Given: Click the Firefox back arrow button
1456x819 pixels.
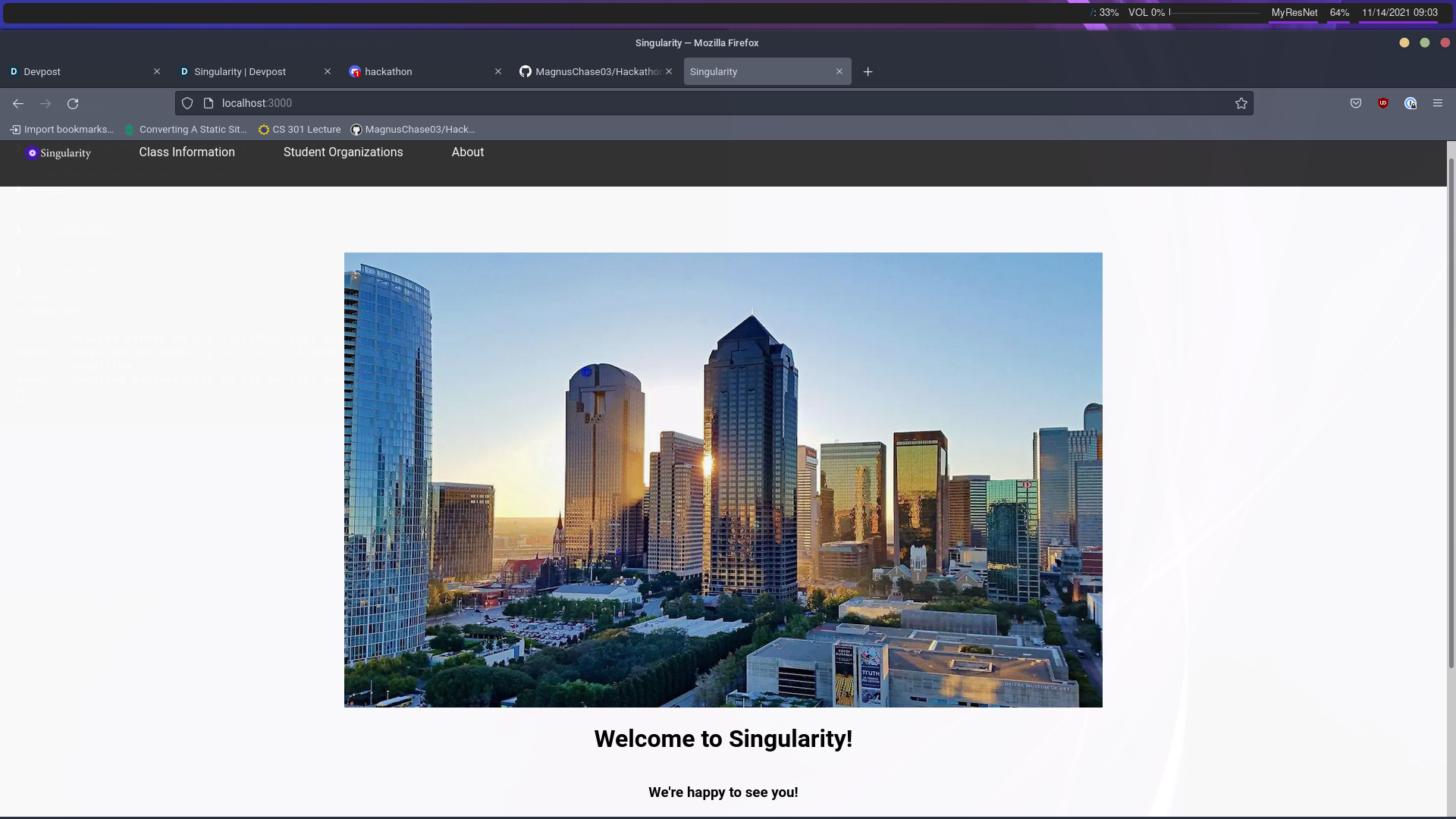Looking at the screenshot, I should click(x=18, y=104).
